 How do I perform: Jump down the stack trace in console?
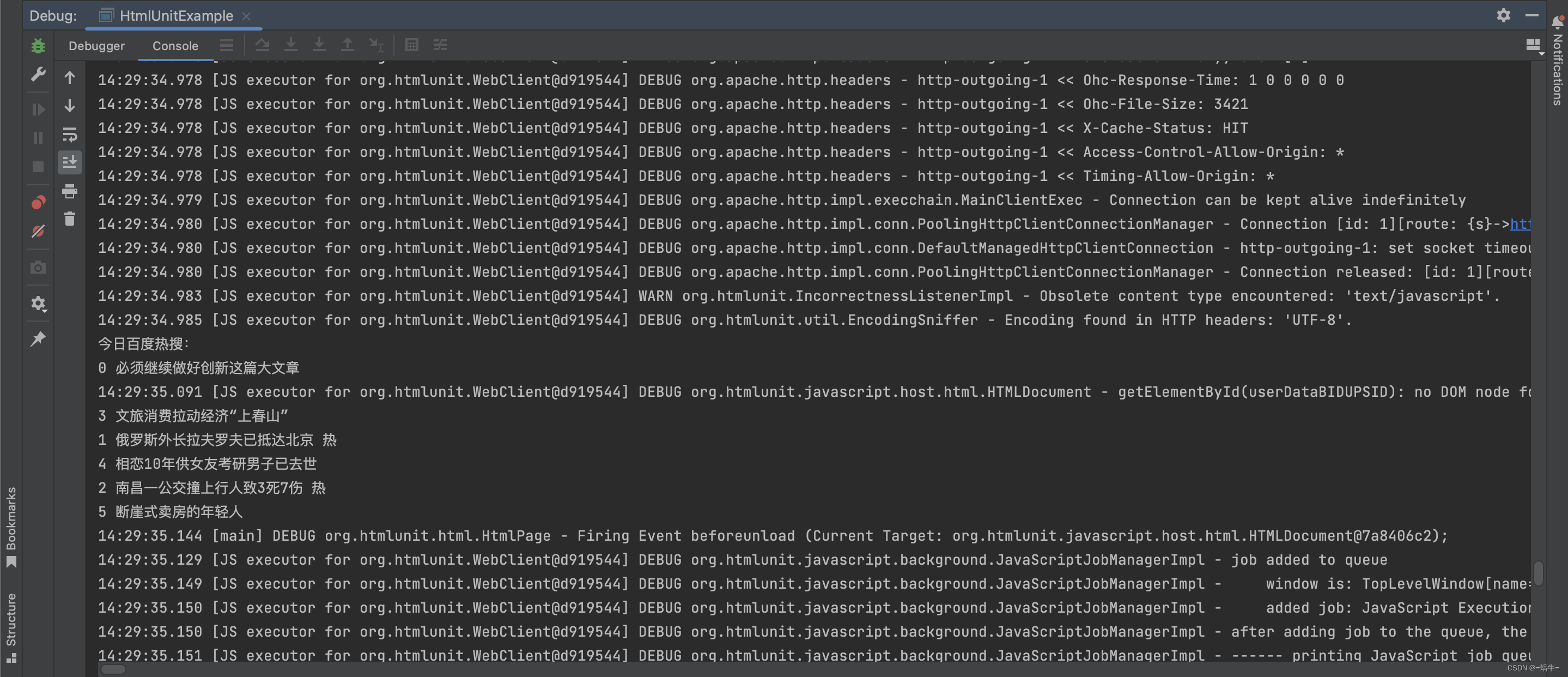(x=70, y=106)
